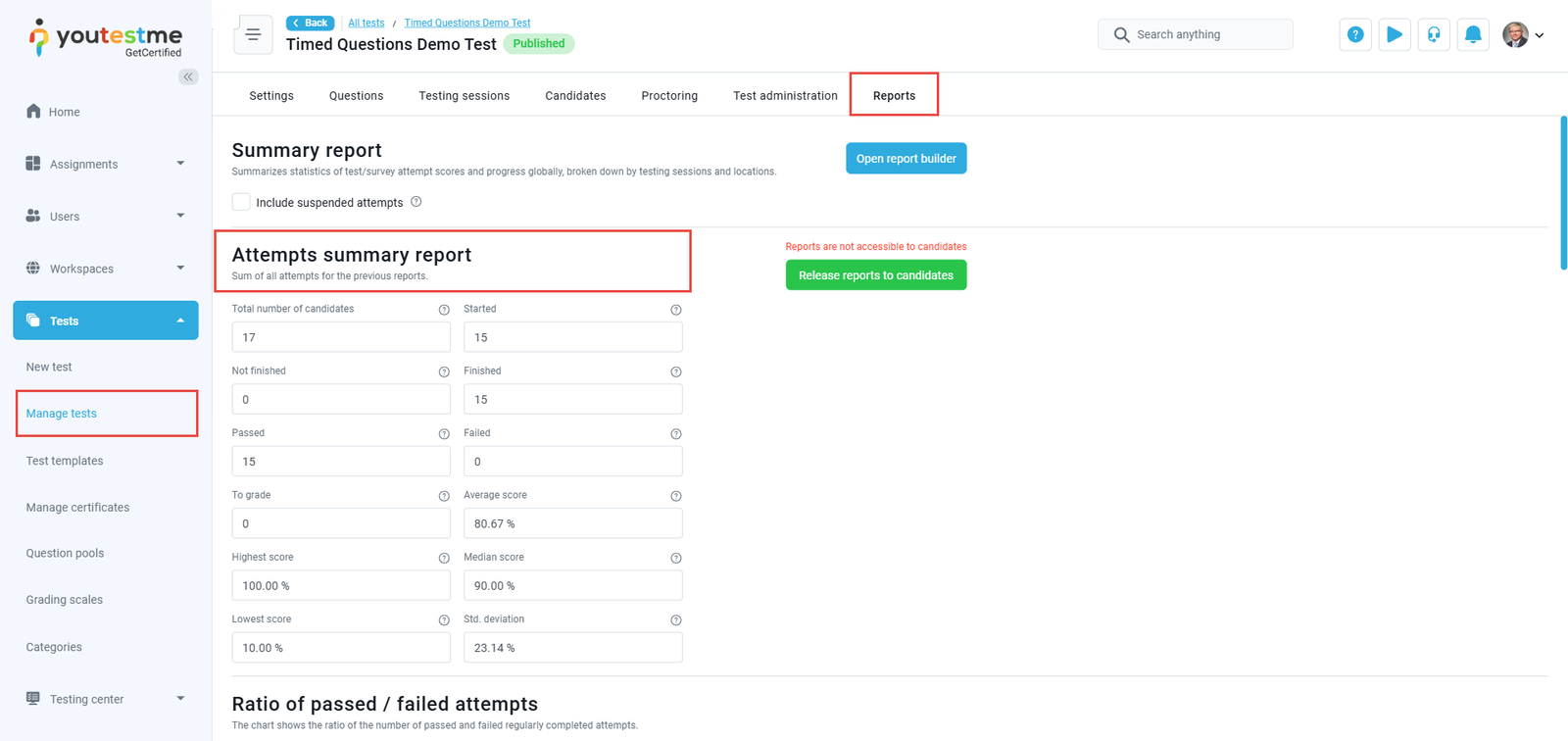Click Open report builder button

pyautogui.click(x=906, y=159)
